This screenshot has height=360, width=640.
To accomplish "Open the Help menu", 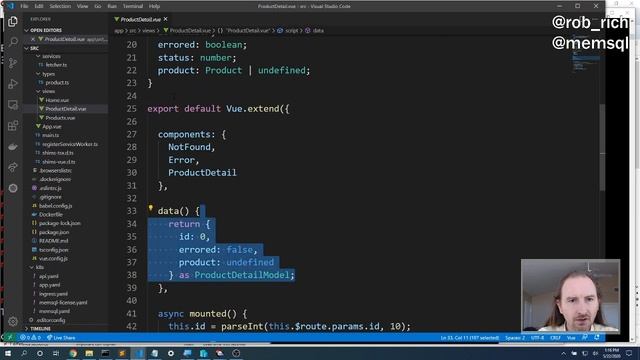I will 154,6.
